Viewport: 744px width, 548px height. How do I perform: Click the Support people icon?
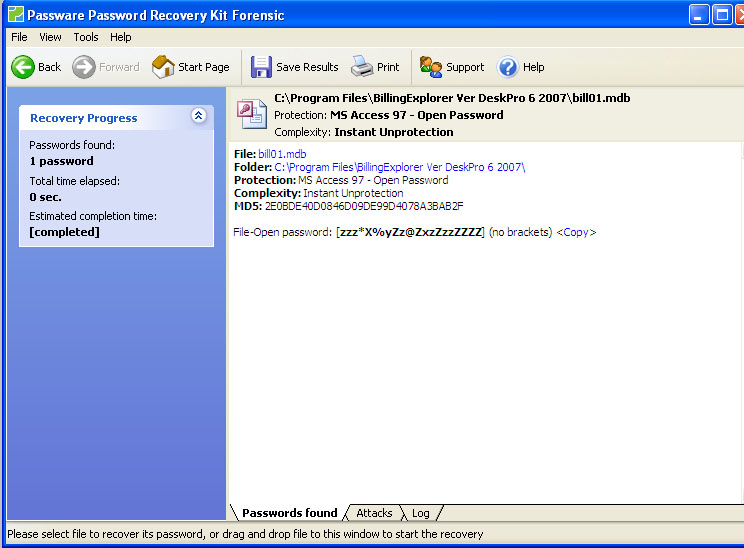[431, 67]
